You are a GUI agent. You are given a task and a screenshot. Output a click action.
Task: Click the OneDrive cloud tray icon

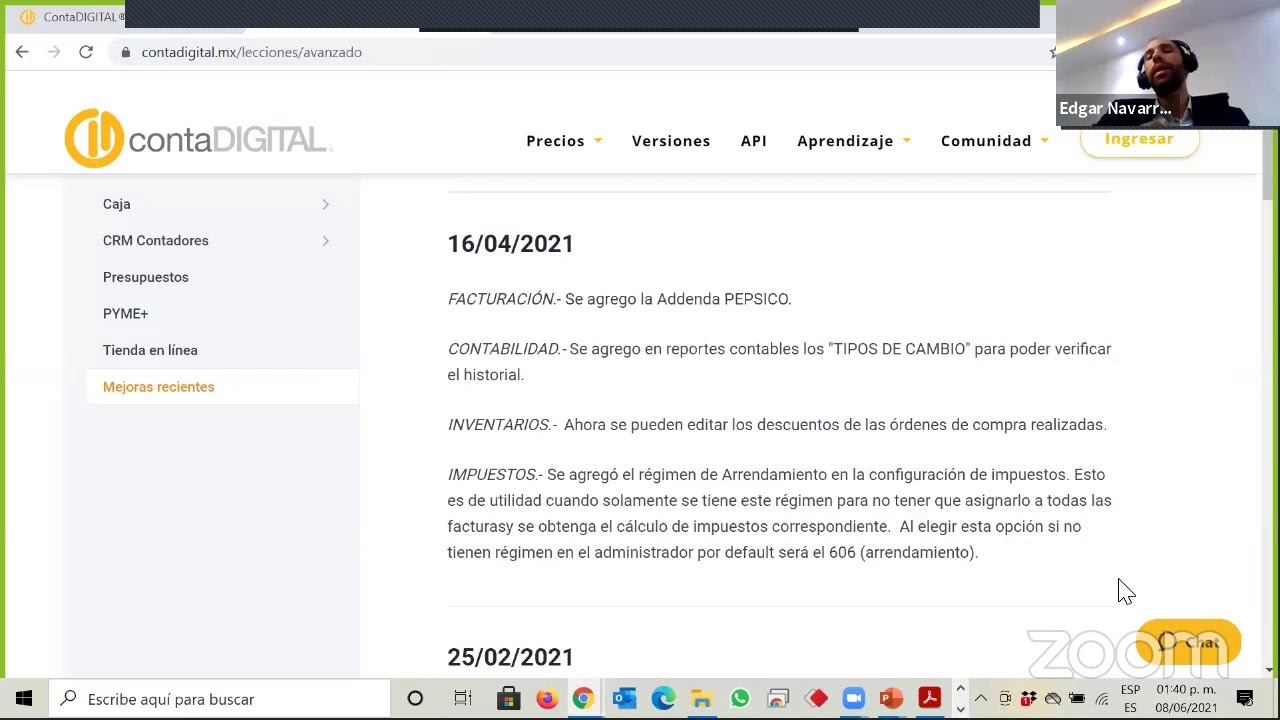(x=1053, y=699)
